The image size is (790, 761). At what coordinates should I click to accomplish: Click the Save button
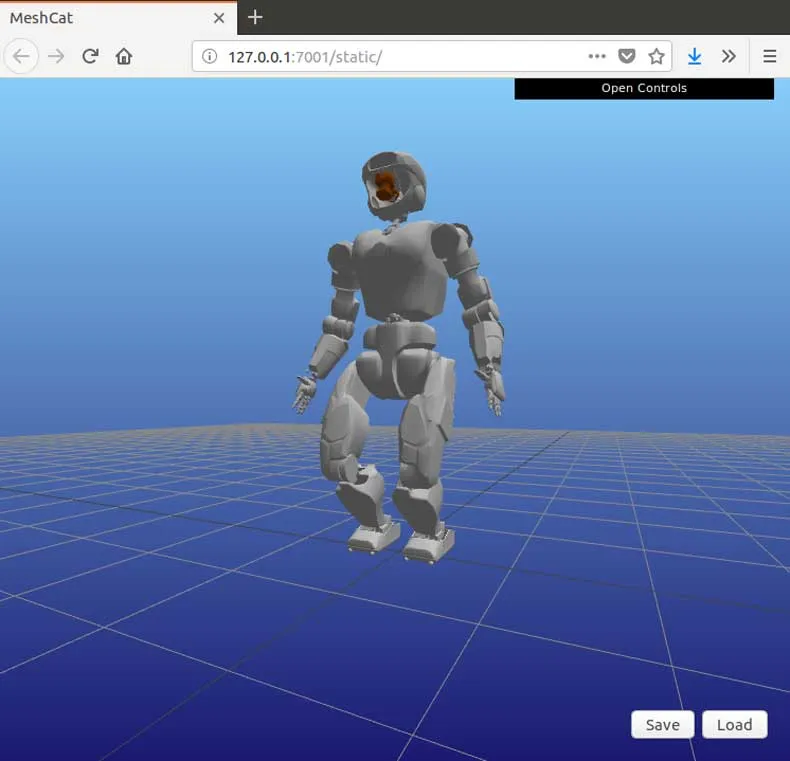[663, 725]
